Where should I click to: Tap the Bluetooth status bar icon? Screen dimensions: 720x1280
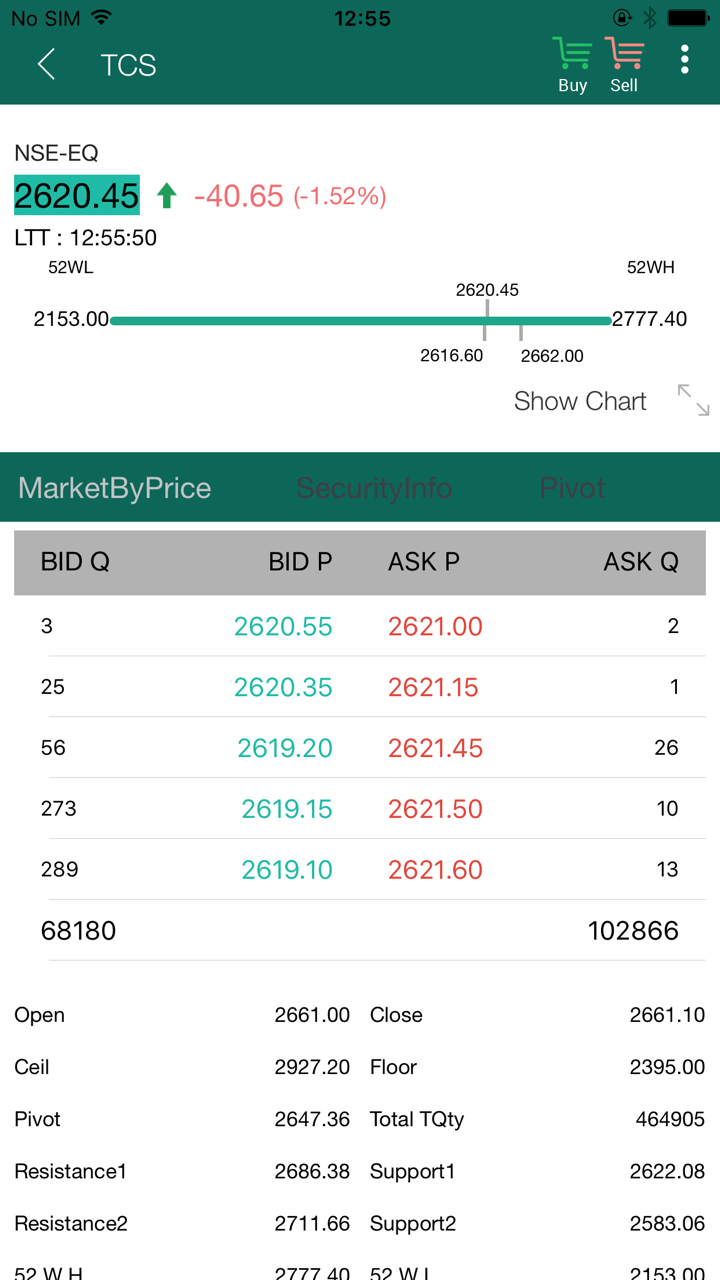click(x=650, y=18)
